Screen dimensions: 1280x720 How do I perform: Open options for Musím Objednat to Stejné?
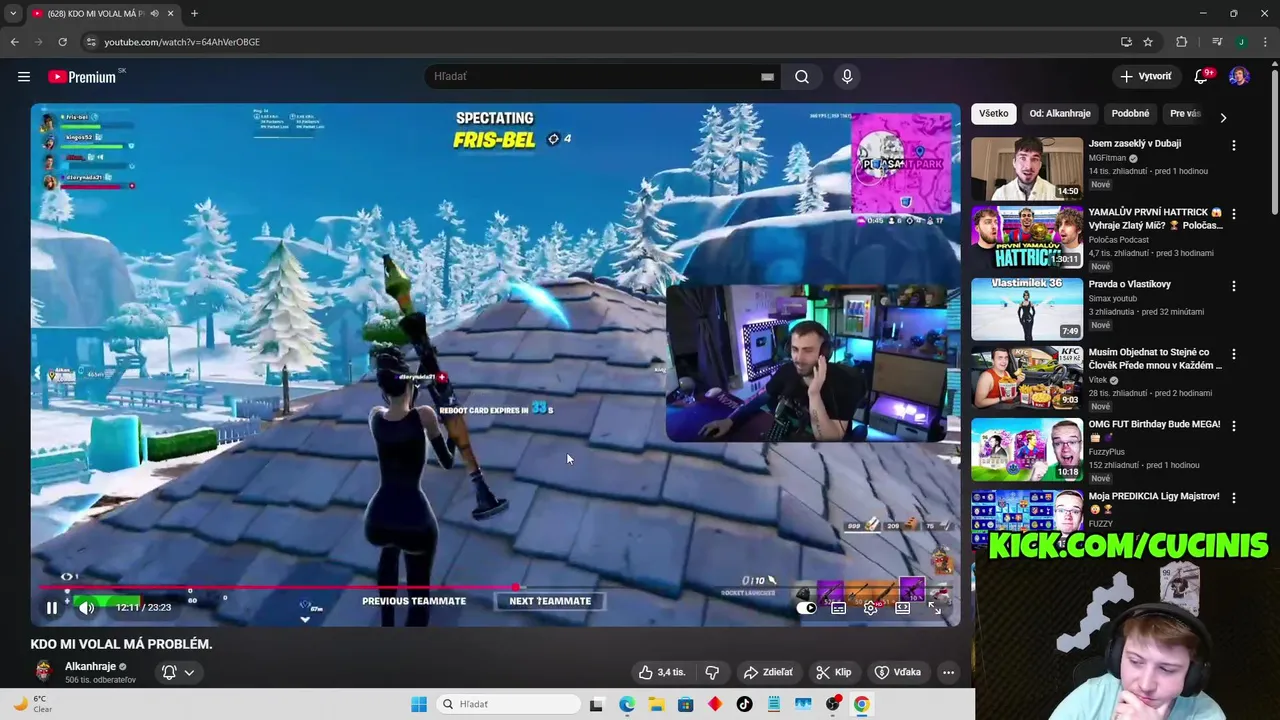(1233, 354)
